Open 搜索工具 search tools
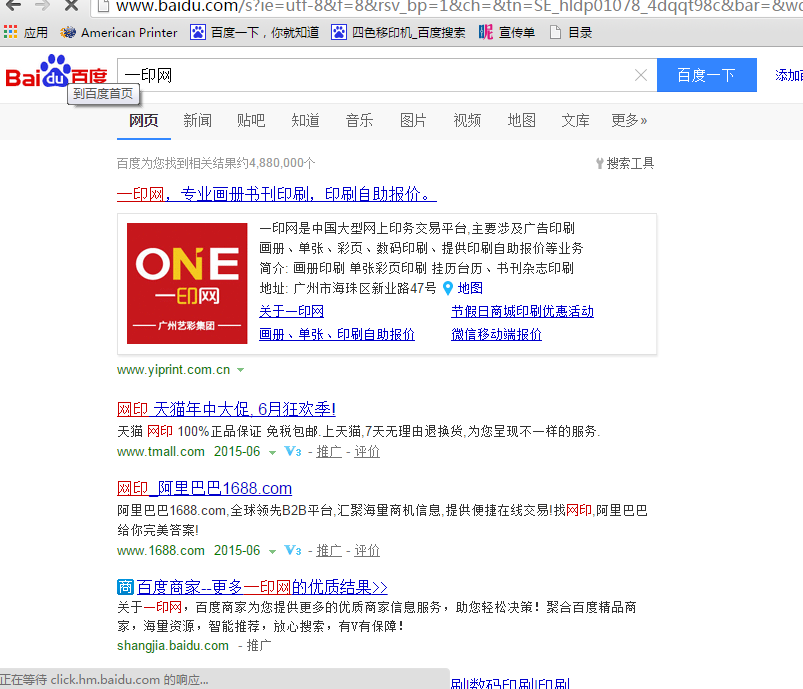 pyautogui.click(x=625, y=163)
